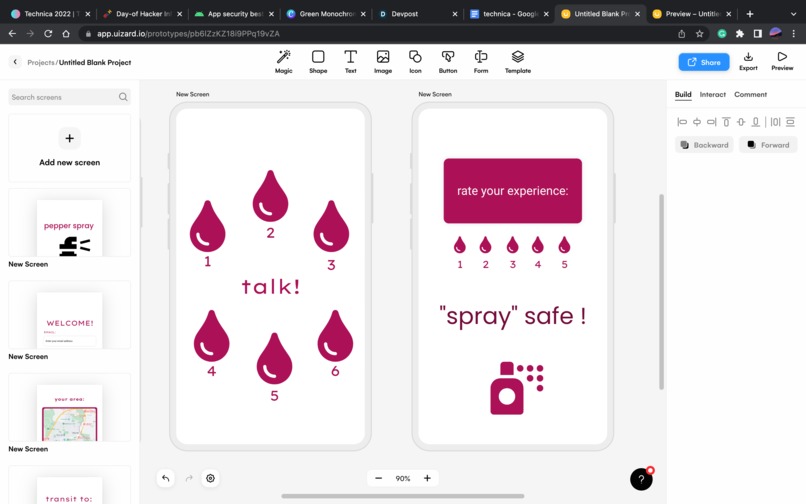806x504 pixels.
Task: Send element Backward
Action: point(704,145)
